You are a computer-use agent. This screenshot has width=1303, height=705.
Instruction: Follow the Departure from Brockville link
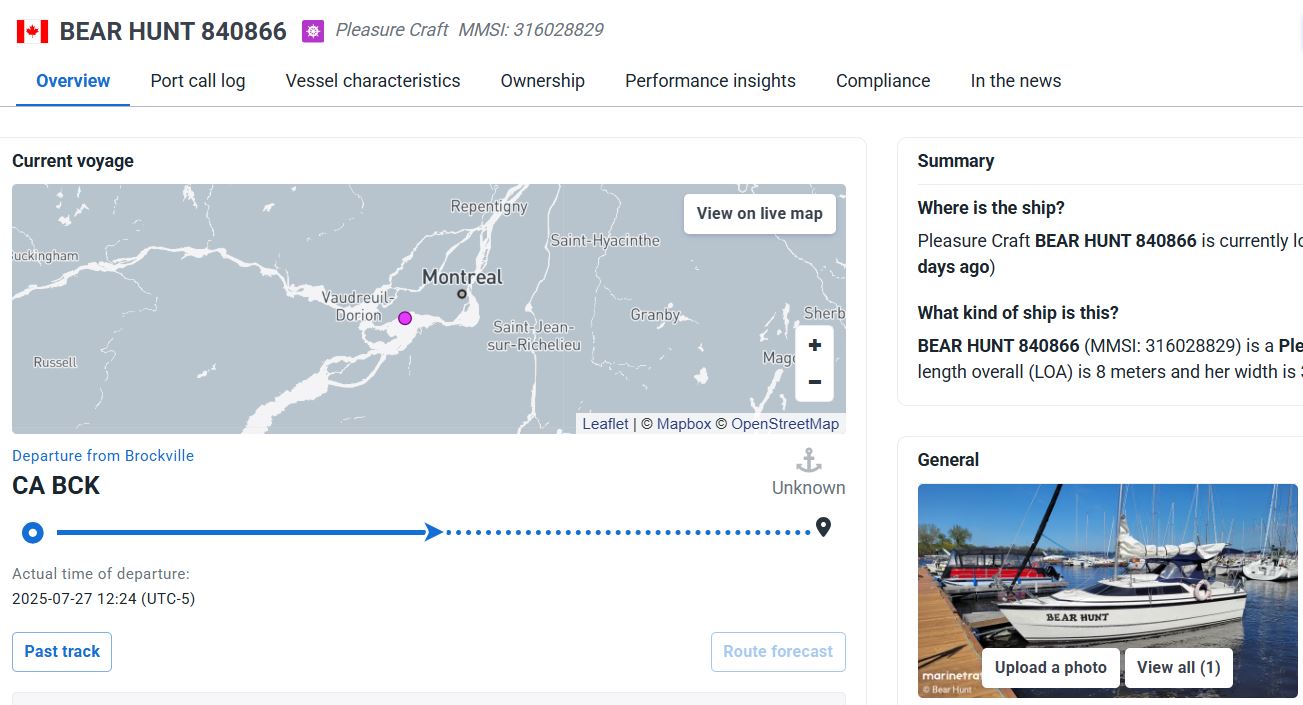pos(103,456)
